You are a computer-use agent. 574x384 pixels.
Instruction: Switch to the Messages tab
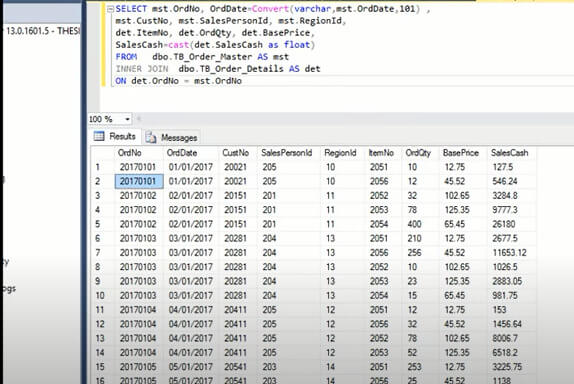click(171, 138)
